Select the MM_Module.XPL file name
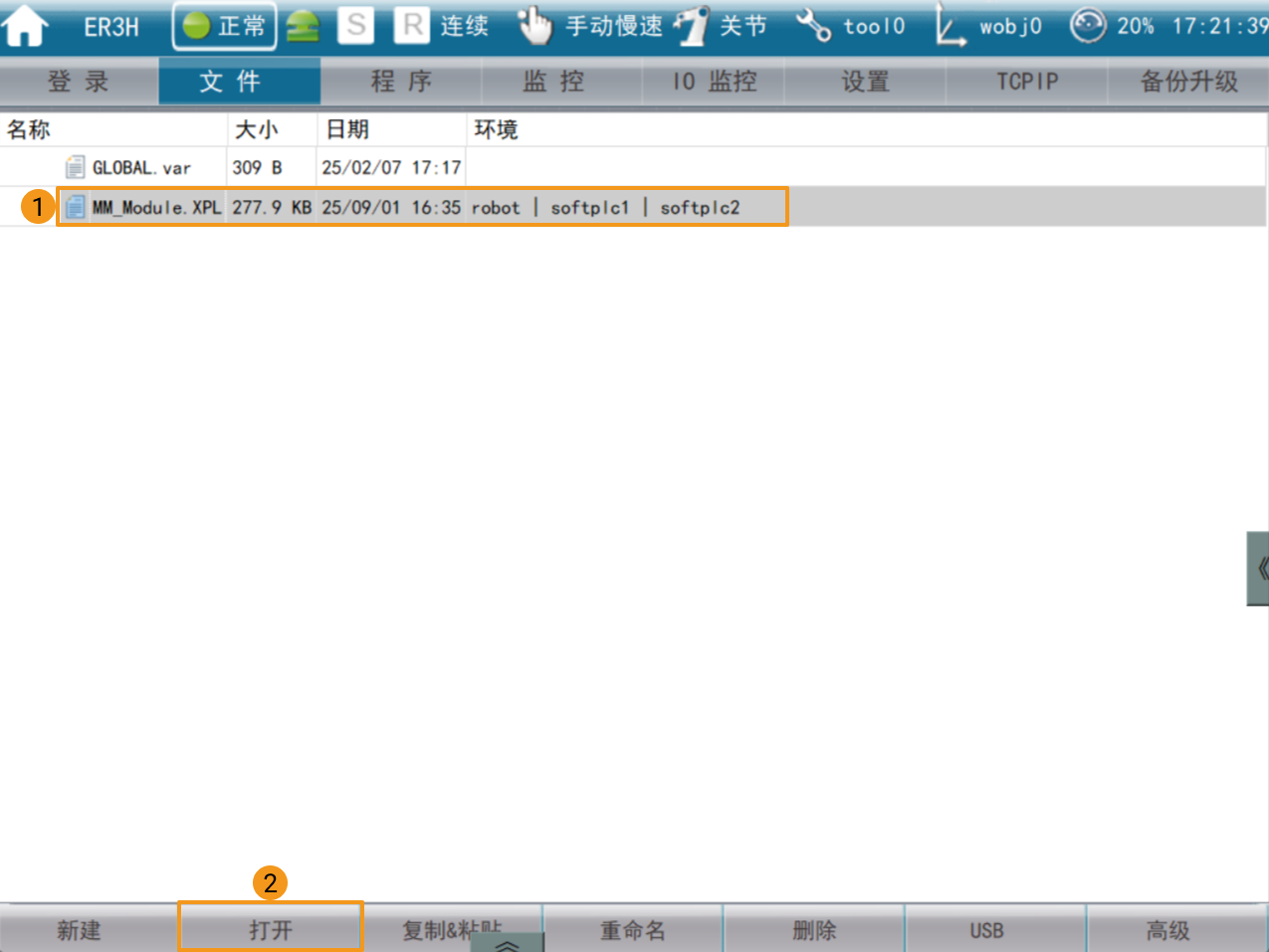Image resolution: width=1269 pixels, height=952 pixels. point(156,208)
